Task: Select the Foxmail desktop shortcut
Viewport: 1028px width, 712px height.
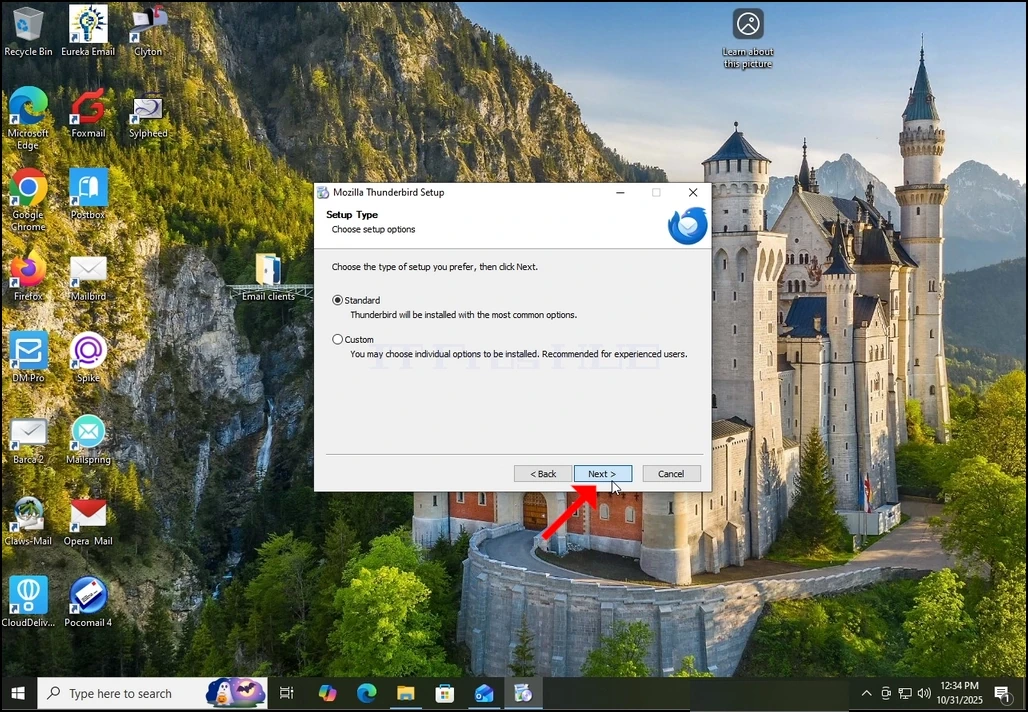Action: (88, 113)
